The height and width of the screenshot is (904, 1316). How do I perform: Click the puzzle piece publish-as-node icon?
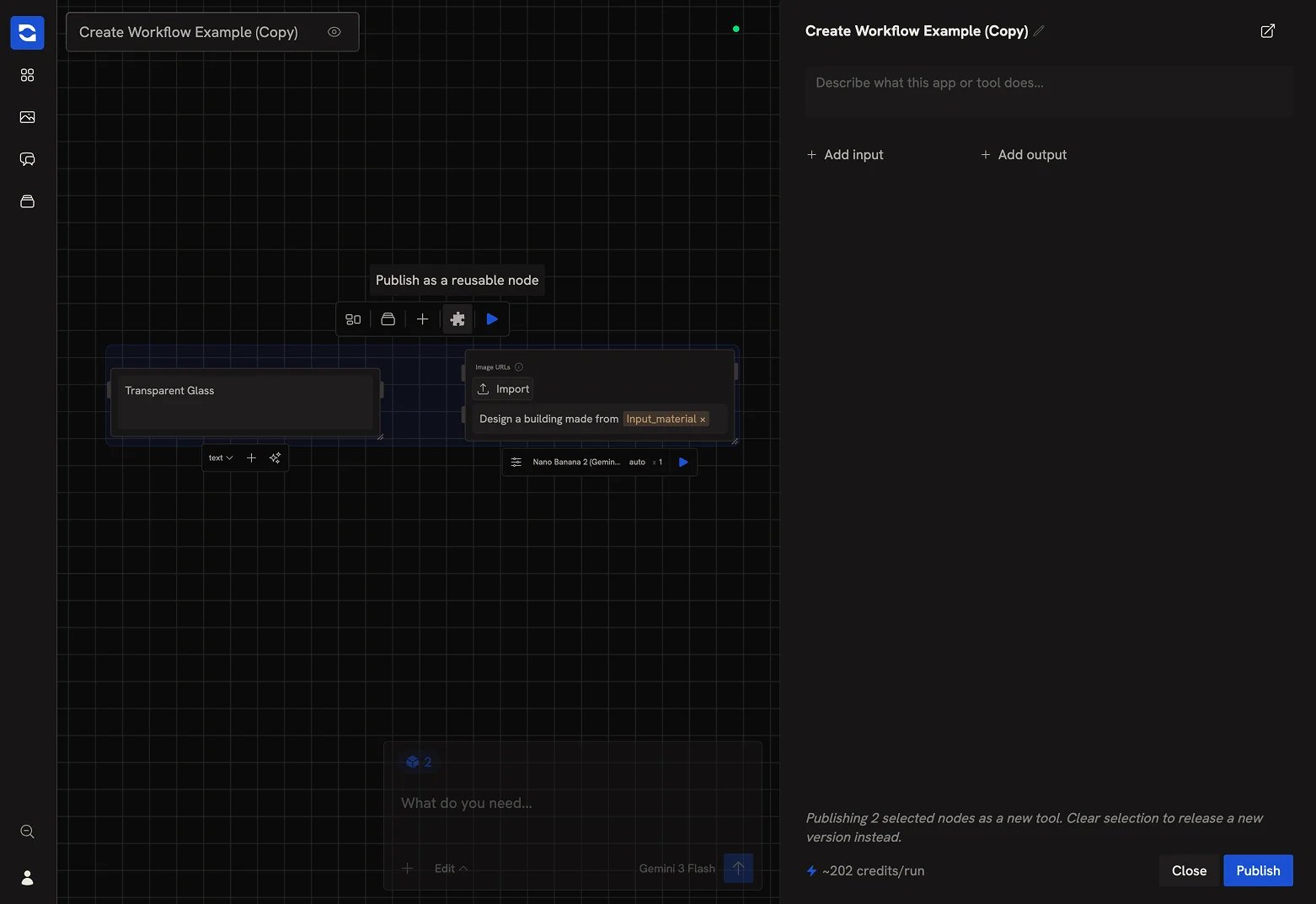tap(457, 319)
